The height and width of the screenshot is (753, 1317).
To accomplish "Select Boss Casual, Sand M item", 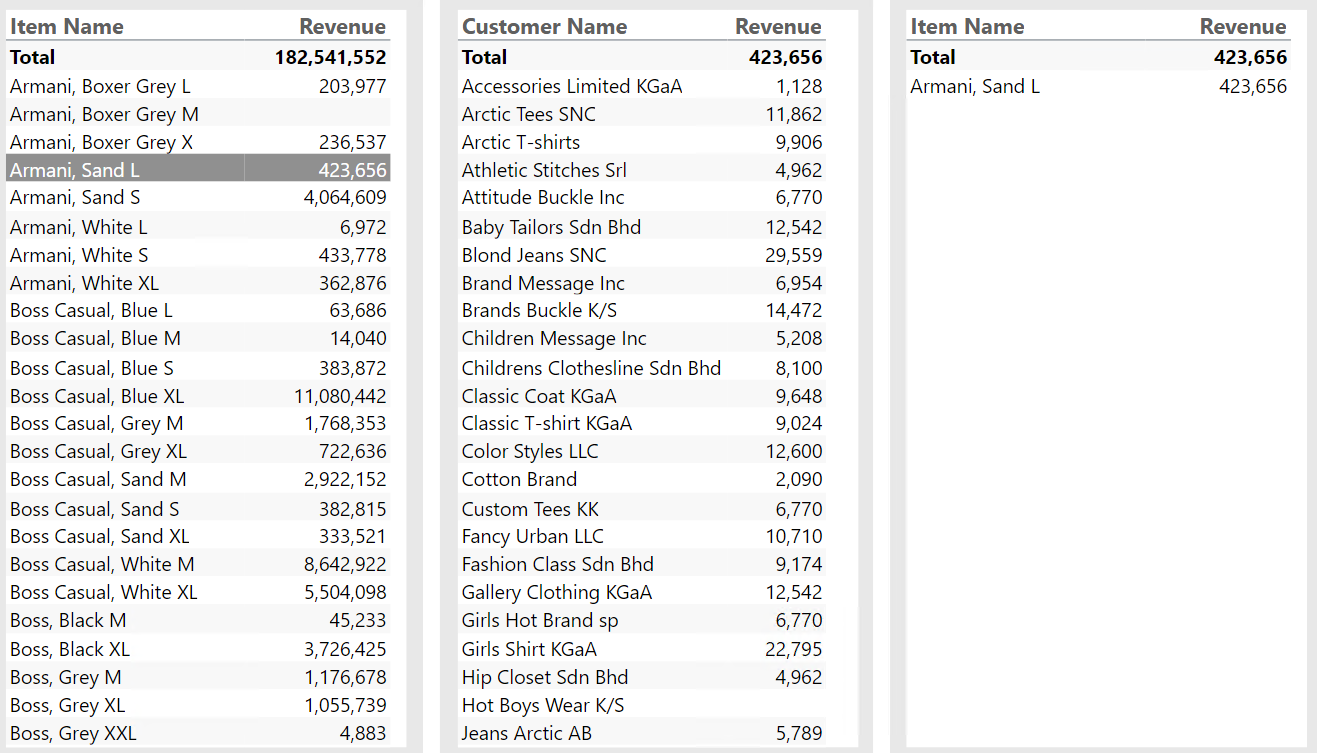I will (x=98, y=479).
